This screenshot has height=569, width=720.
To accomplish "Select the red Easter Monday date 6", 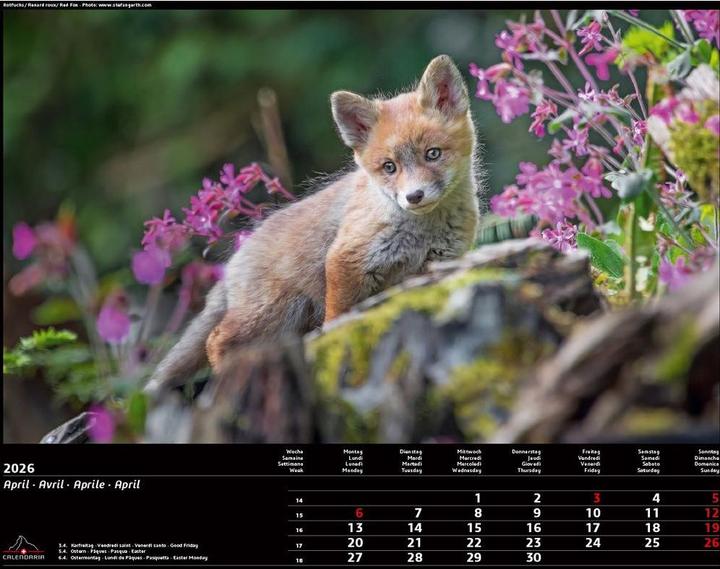I will [359, 513].
